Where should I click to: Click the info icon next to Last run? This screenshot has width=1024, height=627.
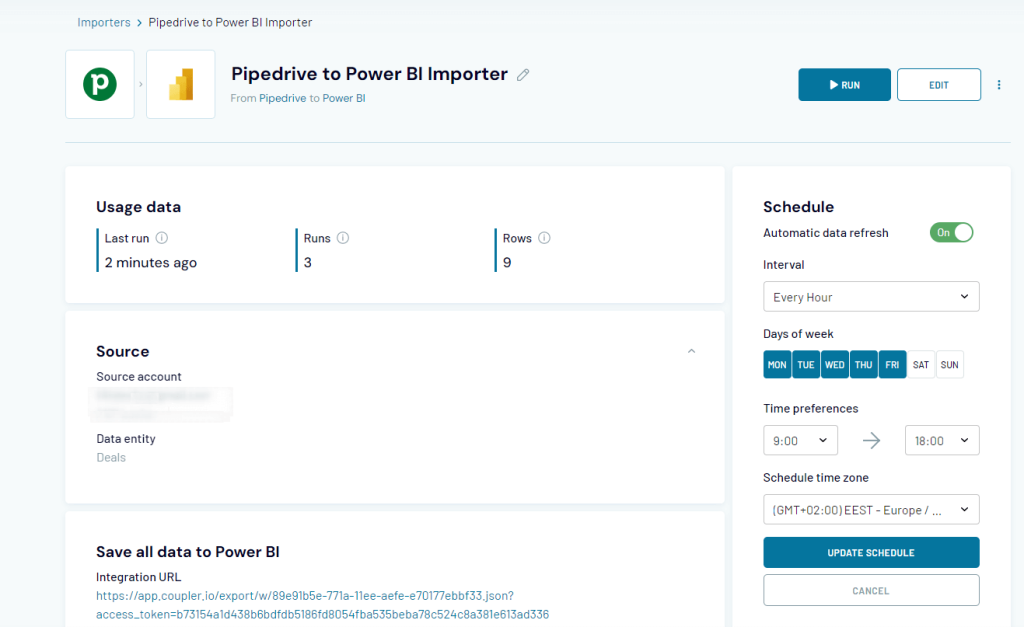coord(162,238)
